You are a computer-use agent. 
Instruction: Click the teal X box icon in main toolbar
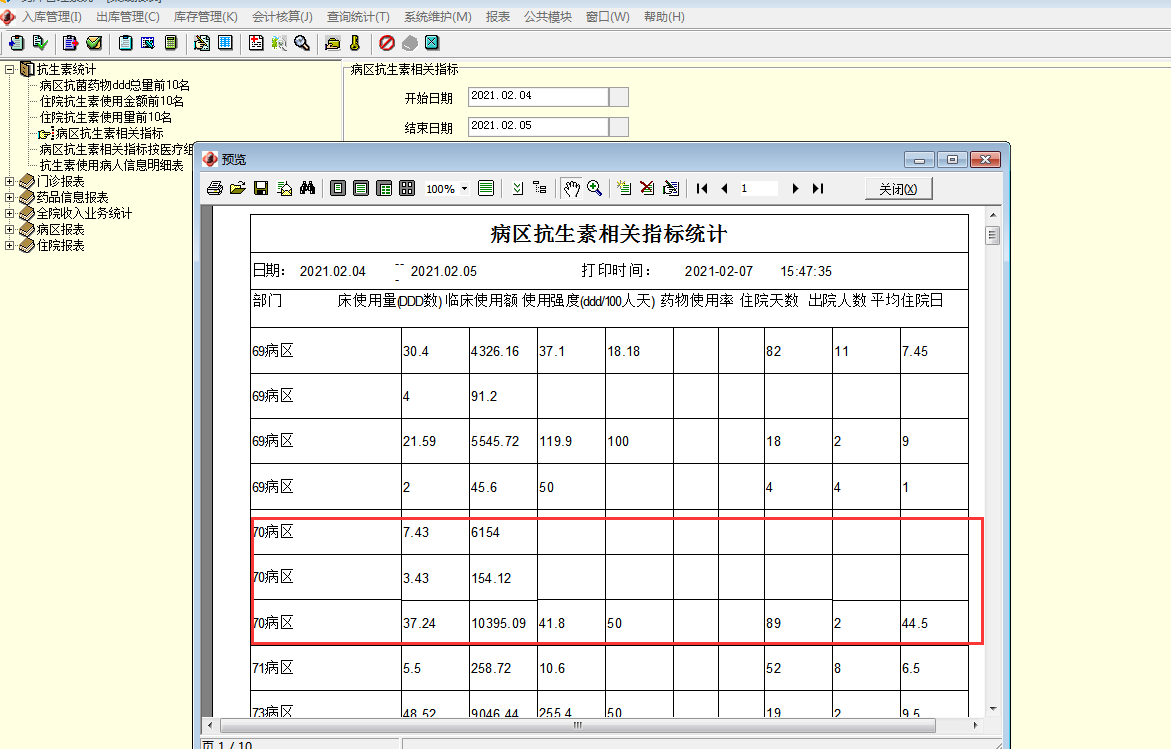point(432,43)
